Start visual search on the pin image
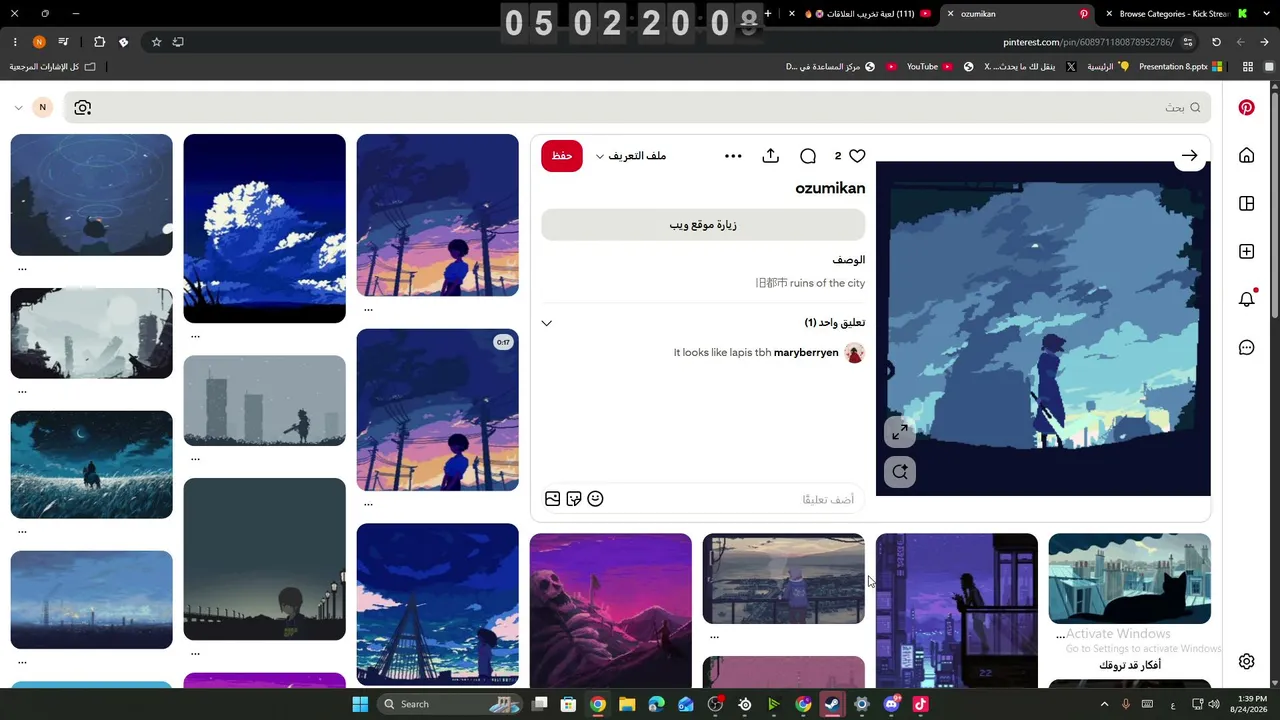1280x720 pixels. (x=900, y=472)
